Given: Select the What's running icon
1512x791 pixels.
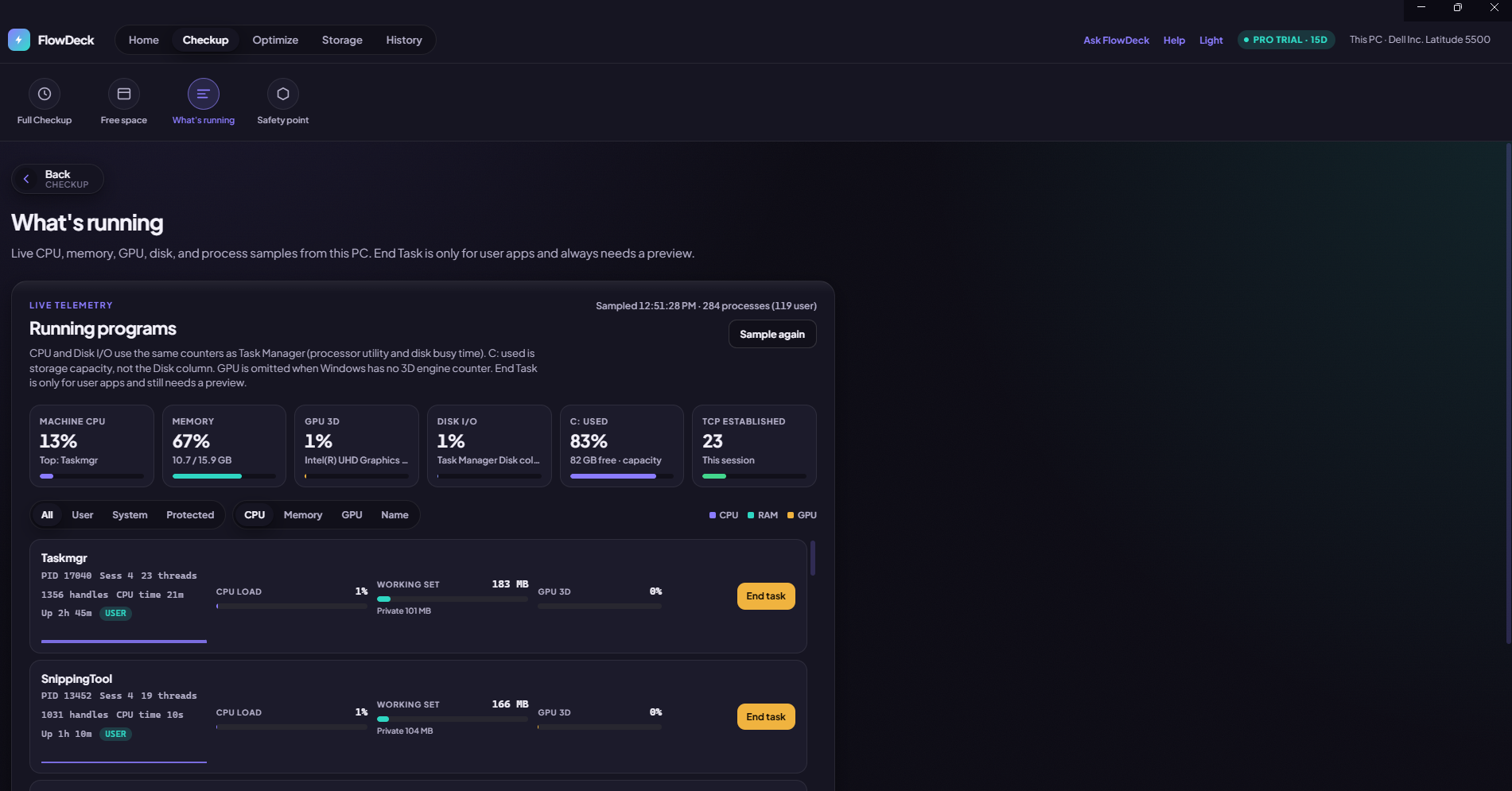Looking at the screenshot, I should [x=204, y=94].
